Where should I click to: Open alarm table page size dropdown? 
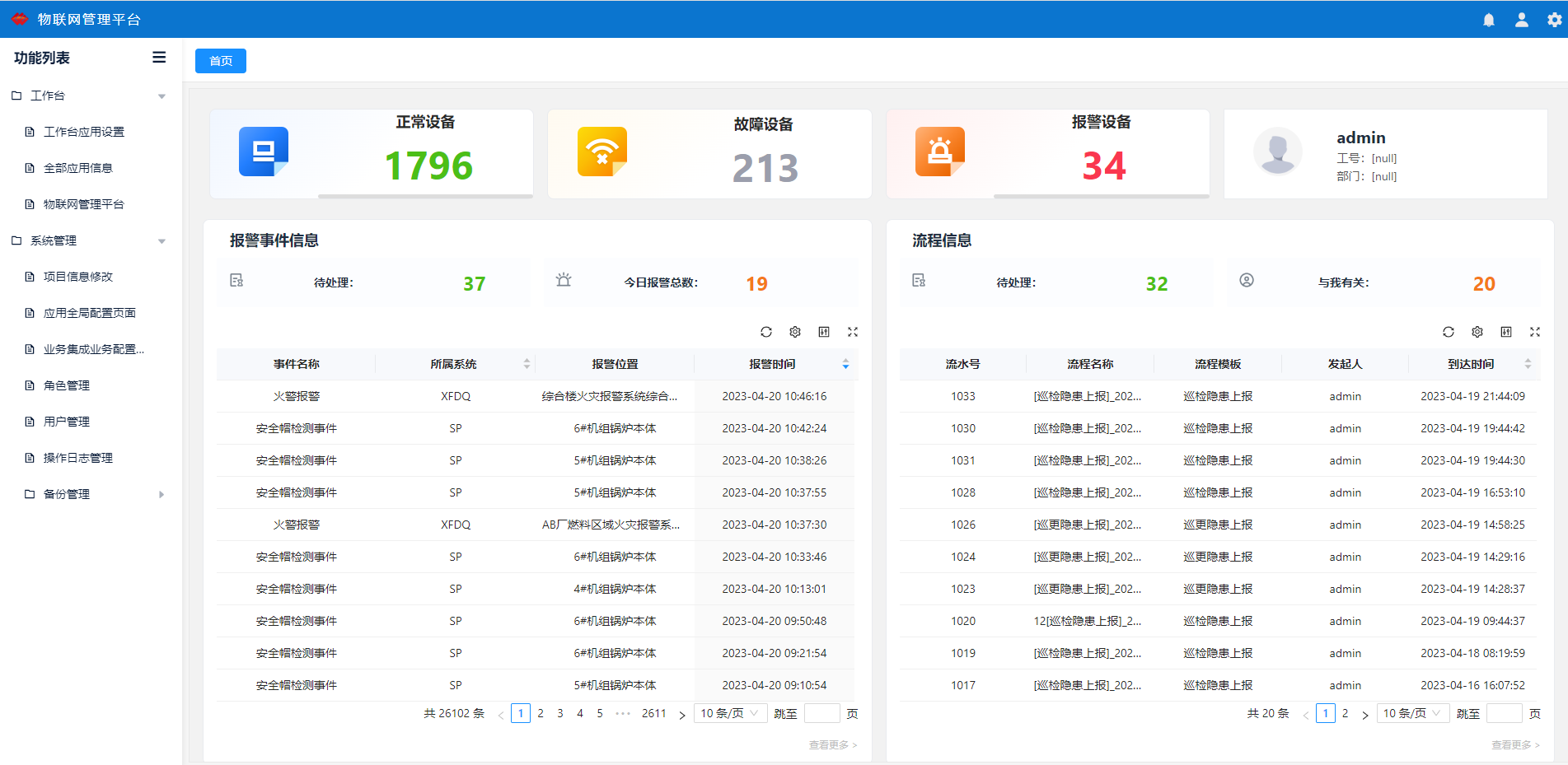pos(729,713)
